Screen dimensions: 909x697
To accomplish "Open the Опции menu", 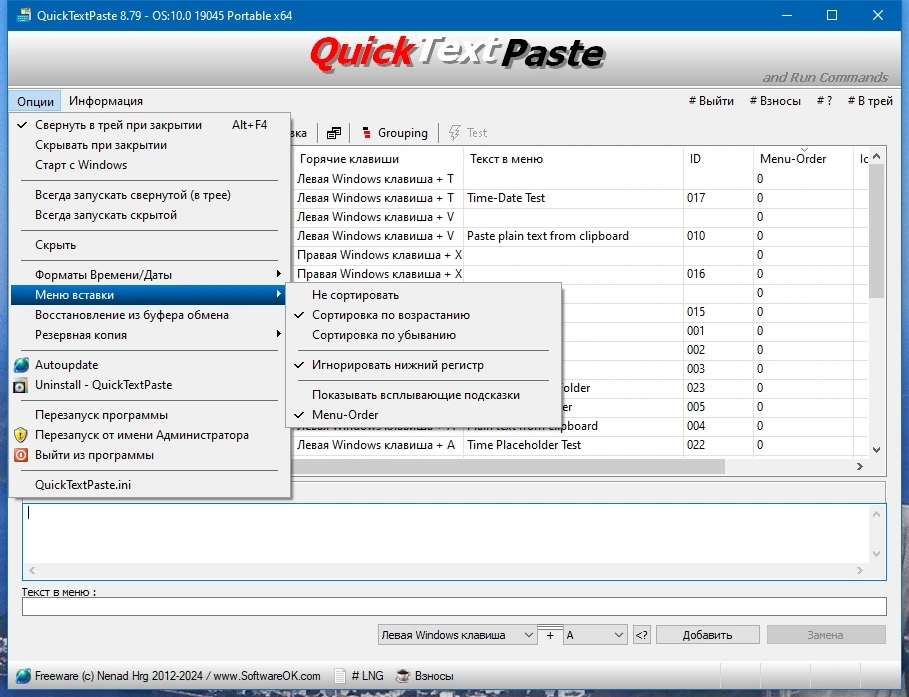I will click(35, 101).
